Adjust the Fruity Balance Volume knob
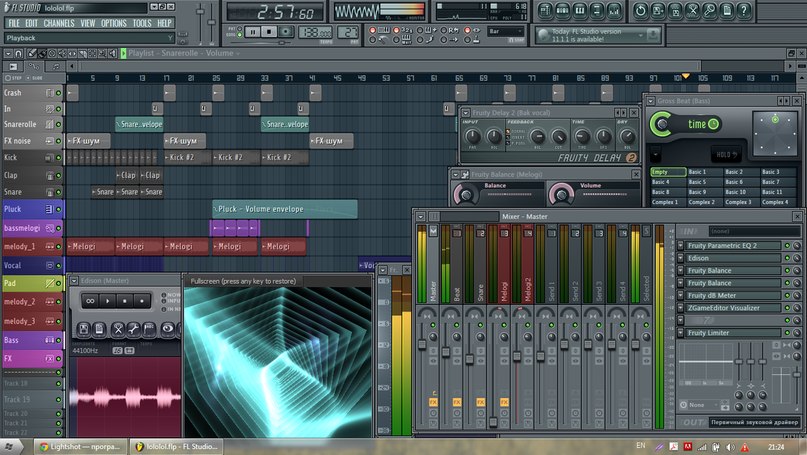807x455 pixels. (x=562, y=195)
